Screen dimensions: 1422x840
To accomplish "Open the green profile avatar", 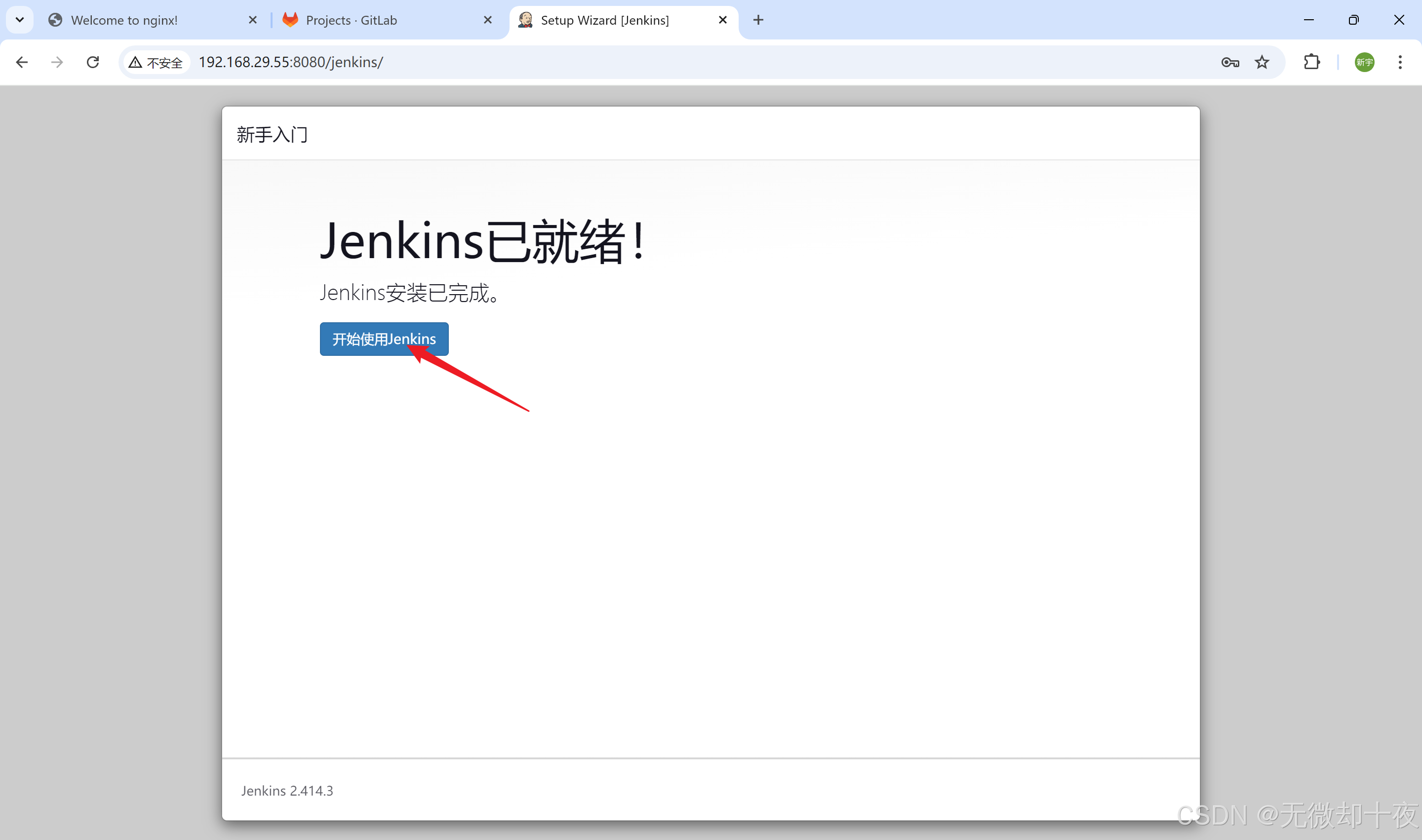I will point(1364,62).
